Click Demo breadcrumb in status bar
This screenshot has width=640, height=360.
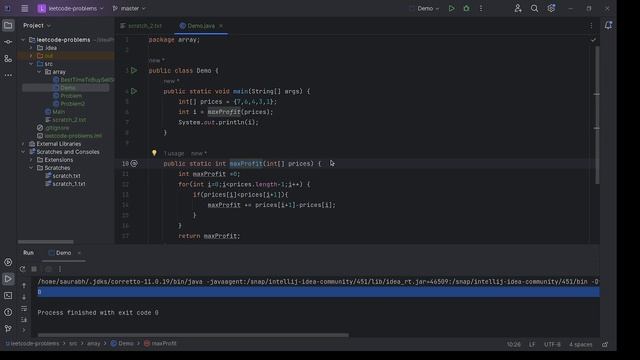[x=122, y=344]
